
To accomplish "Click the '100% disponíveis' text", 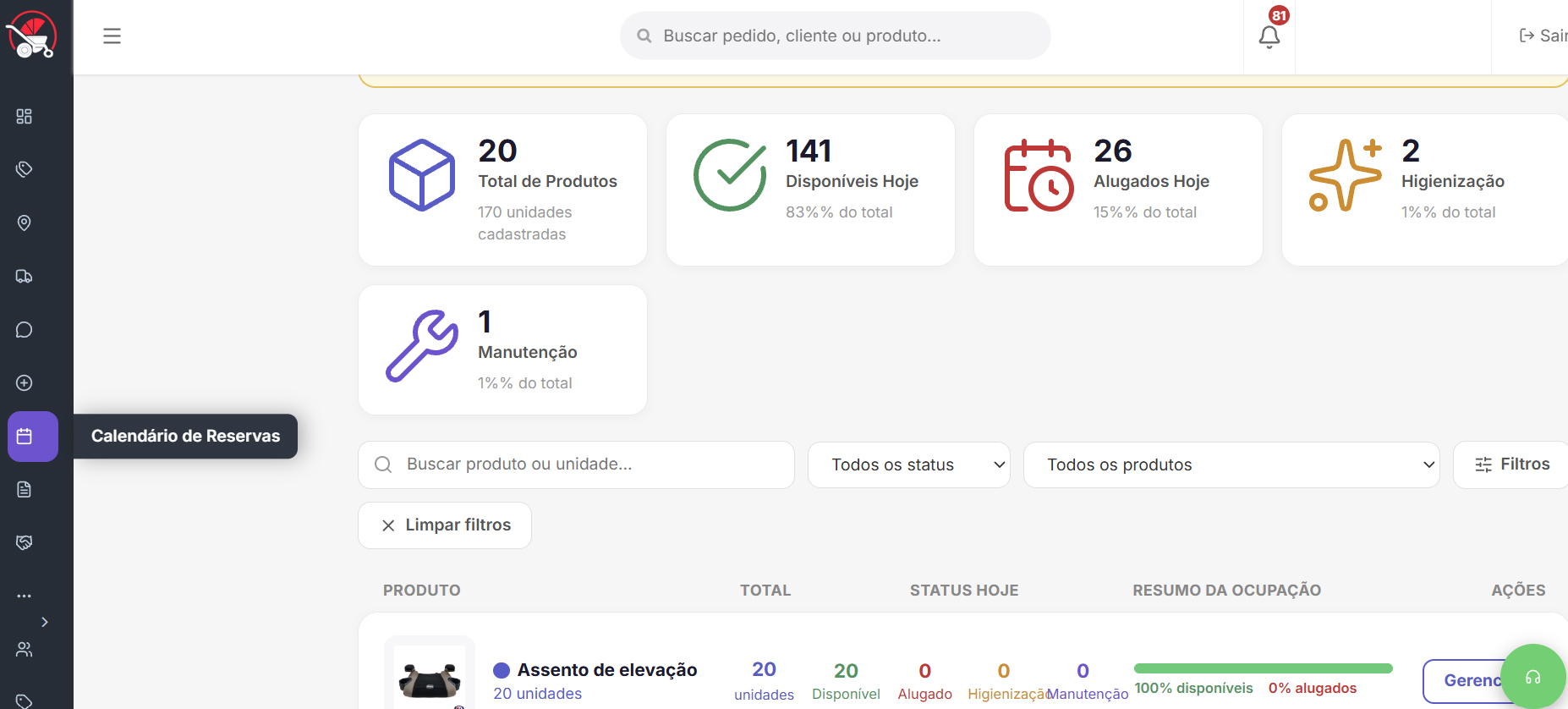I will (1193, 689).
